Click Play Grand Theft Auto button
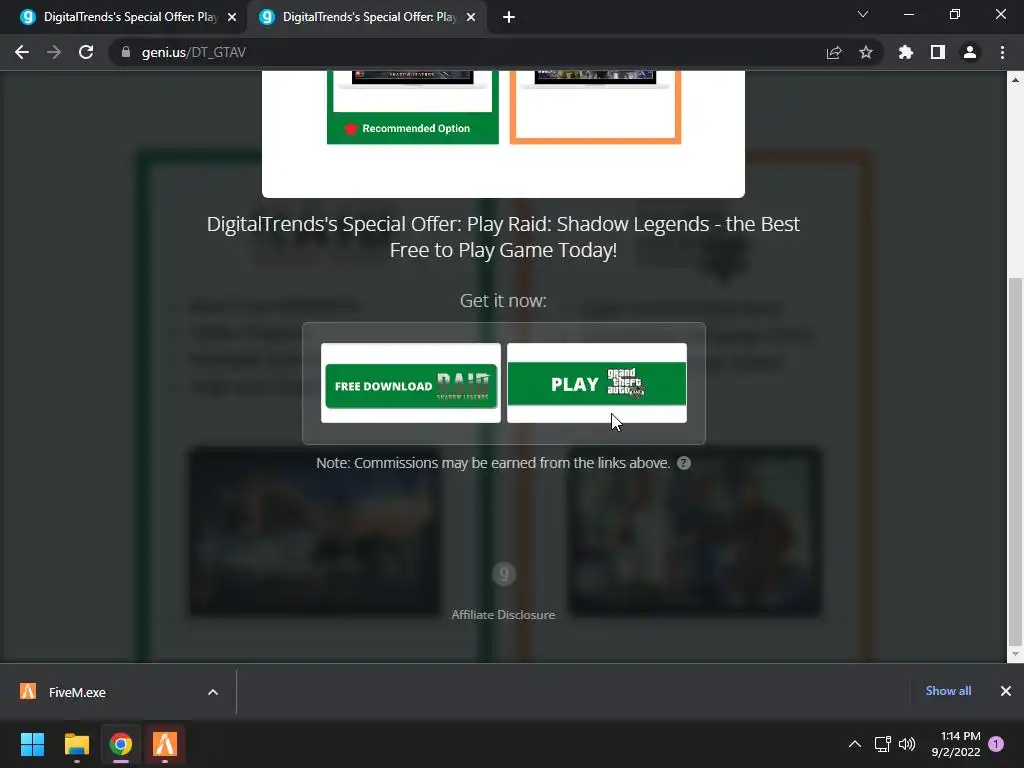This screenshot has width=1024, height=768. 597,384
